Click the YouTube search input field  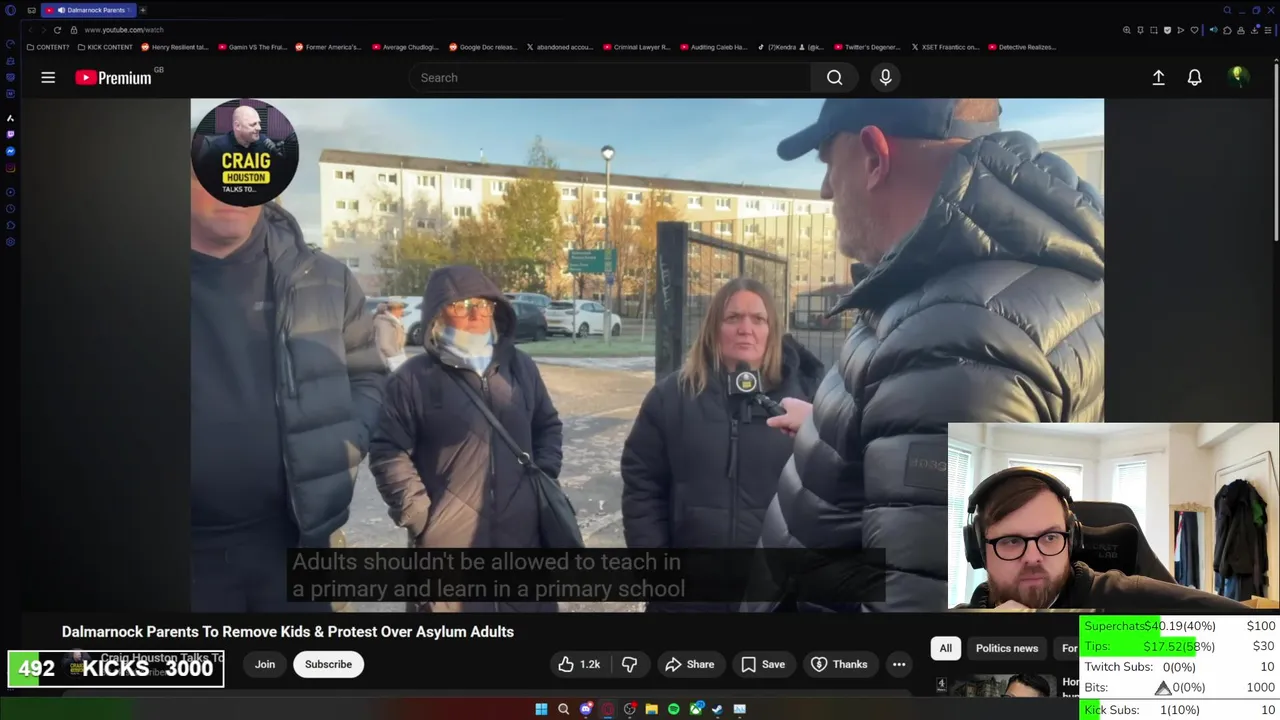pos(610,77)
